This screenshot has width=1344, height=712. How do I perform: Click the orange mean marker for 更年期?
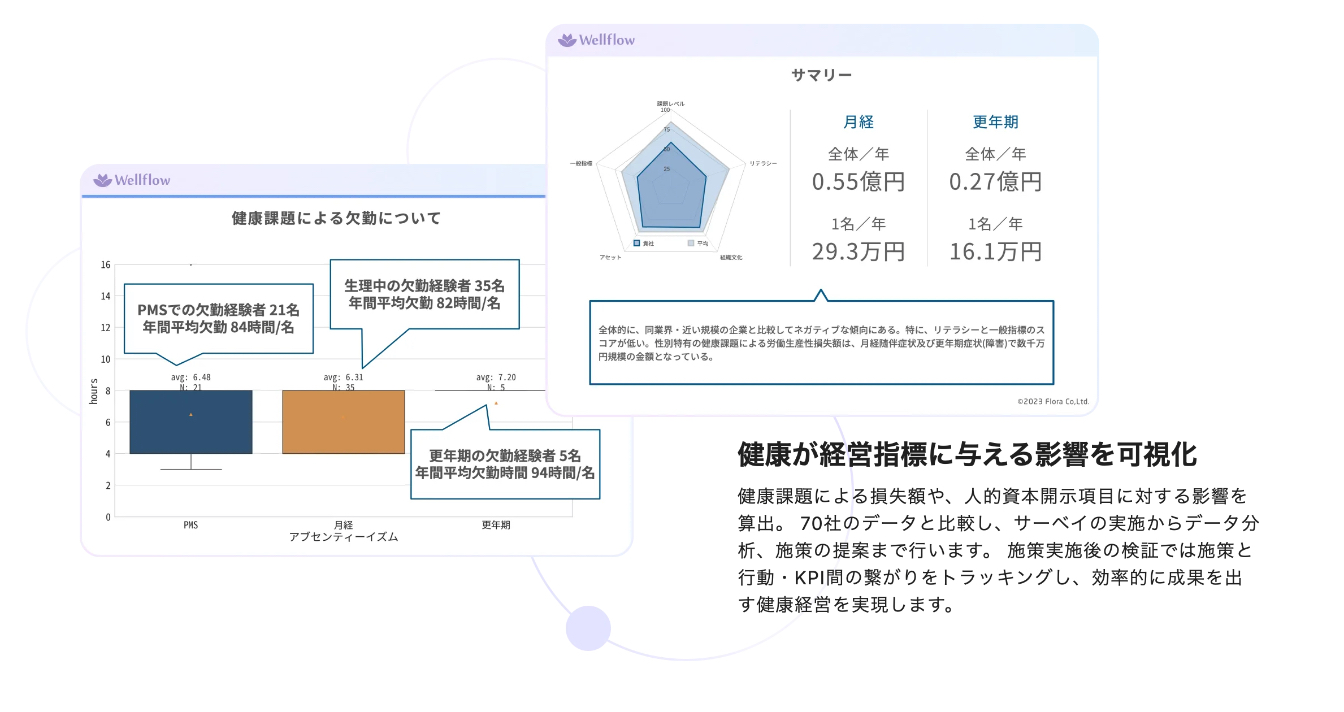[496, 403]
